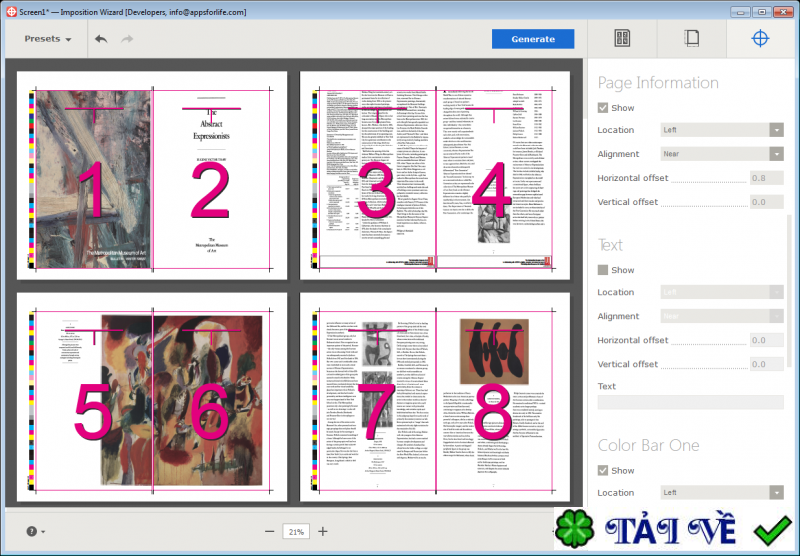Undo the last action
This screenshot has width=800, height=556.
(101, 39)
